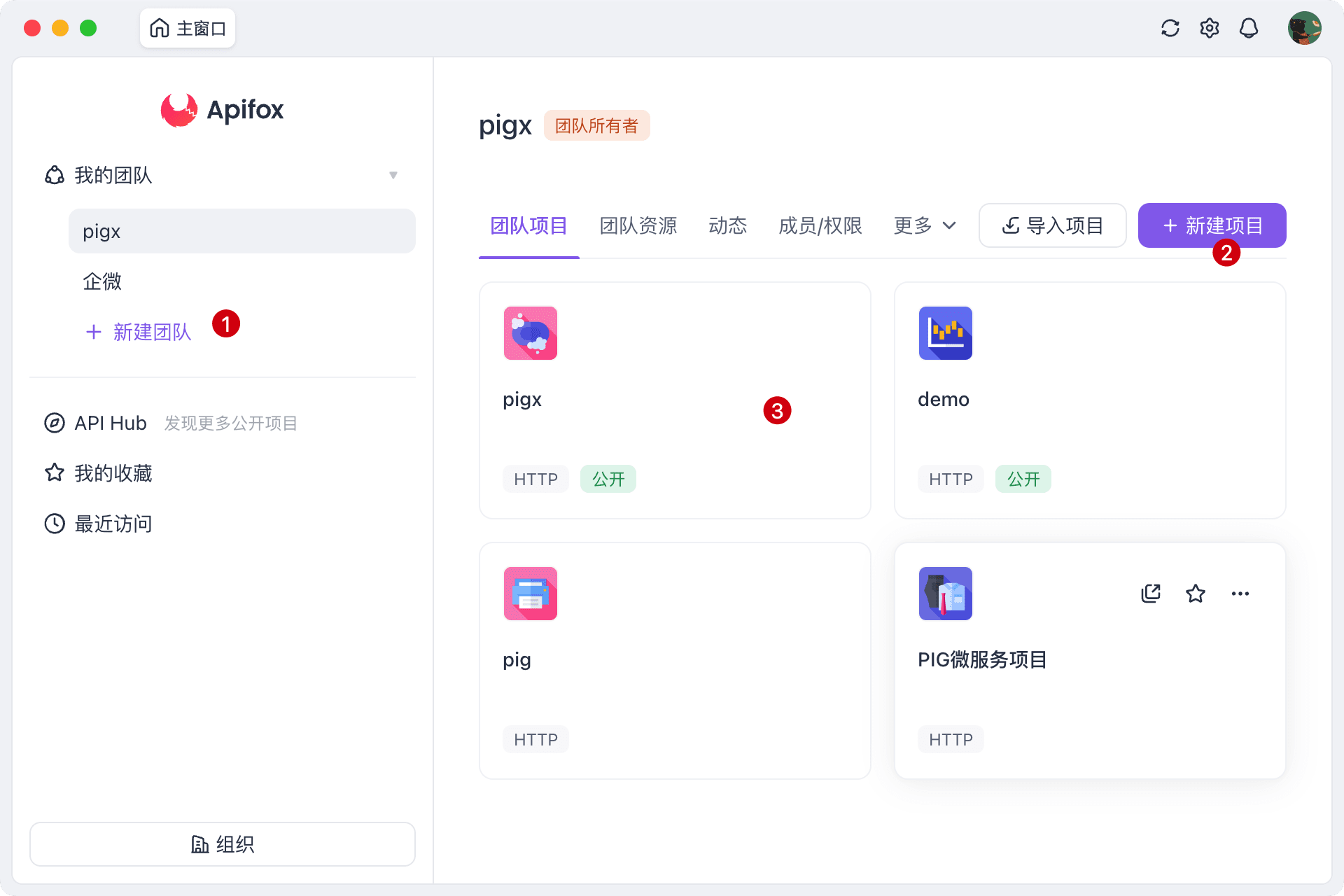1344x896 pixels.
Task: Open the 成员/权限 tab
Action: (820, 225)
